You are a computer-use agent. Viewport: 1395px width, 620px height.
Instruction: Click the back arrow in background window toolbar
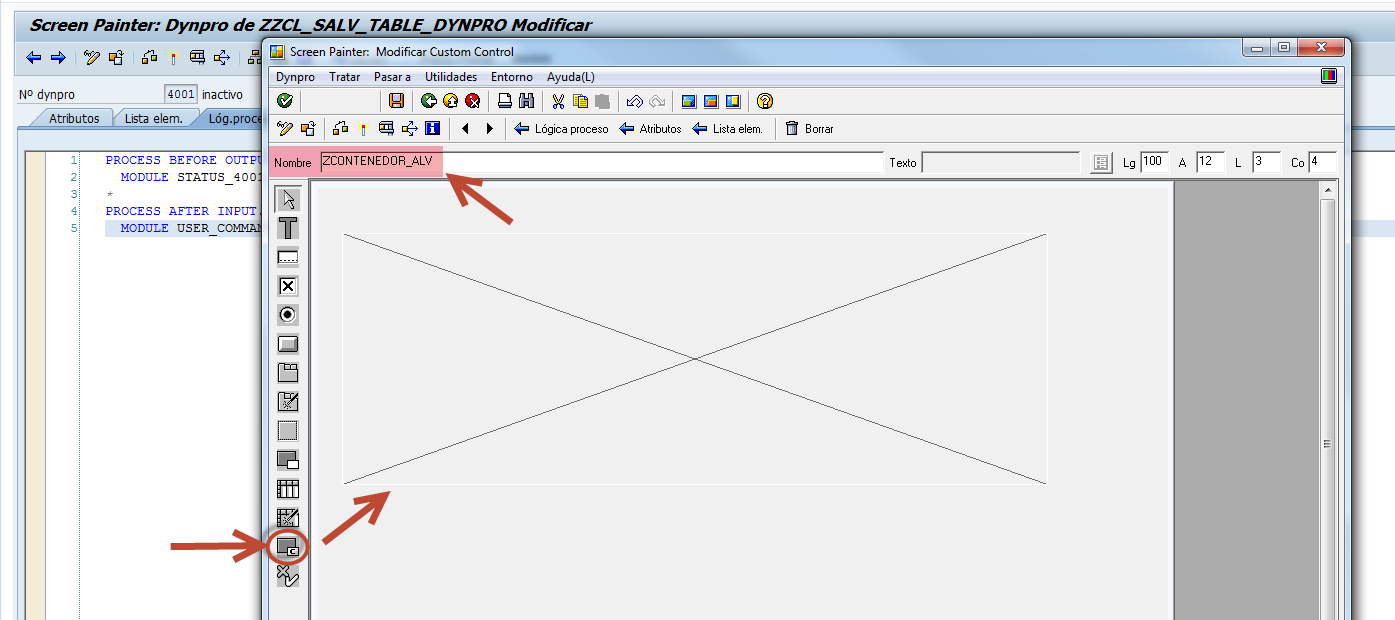click(34, 58)
